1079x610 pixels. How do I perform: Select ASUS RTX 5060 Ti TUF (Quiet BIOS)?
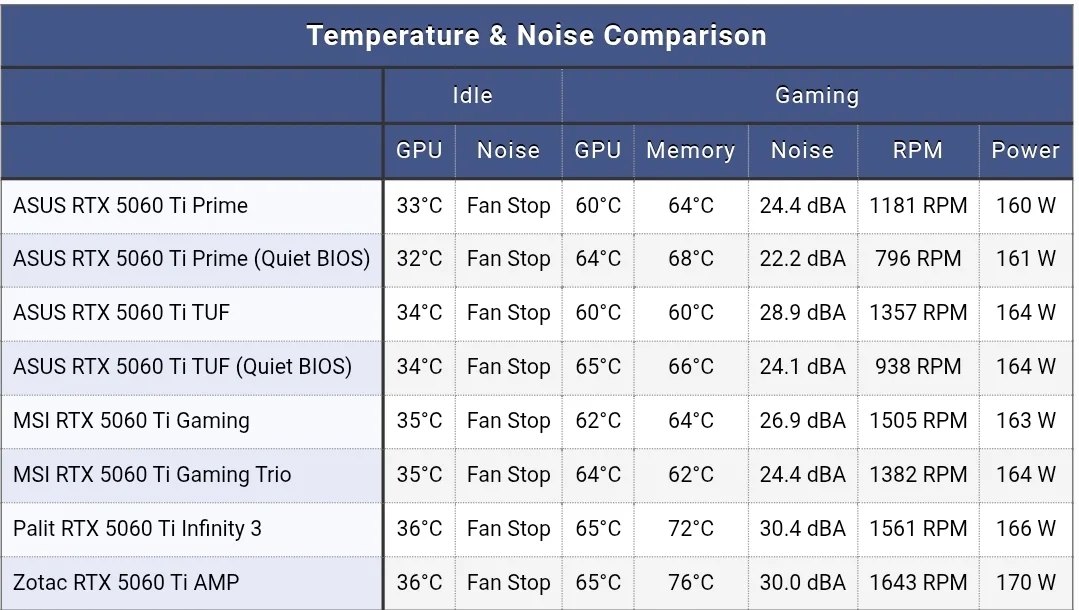pyautogui.click(x=182, y=367)
